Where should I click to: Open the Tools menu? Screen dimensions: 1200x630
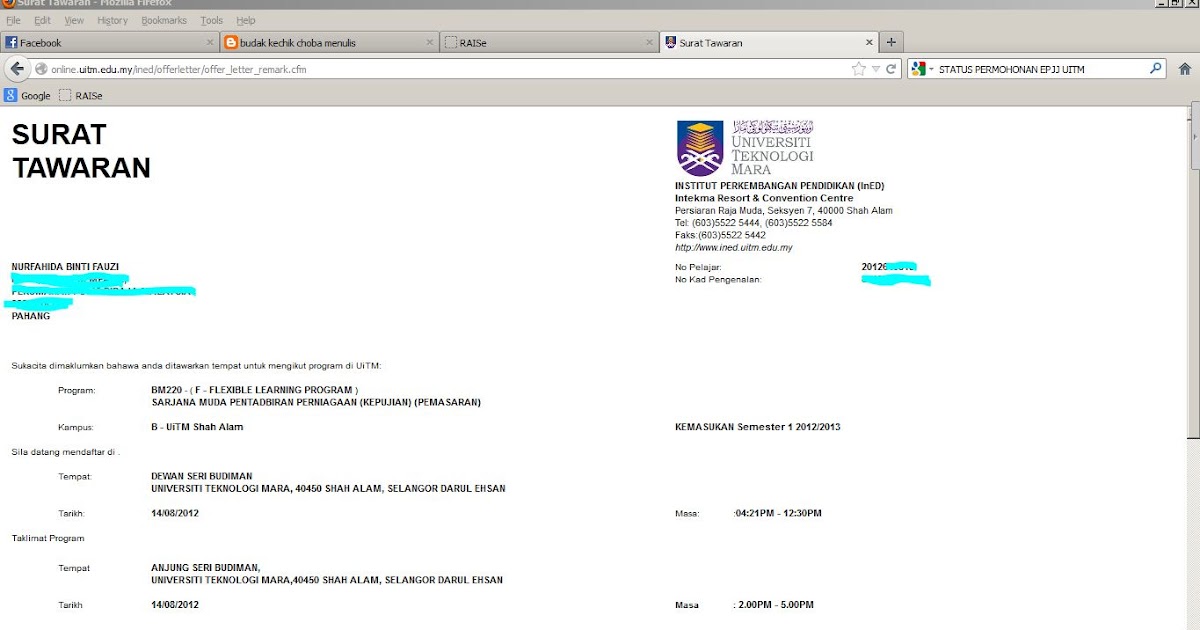coord(211,20)
